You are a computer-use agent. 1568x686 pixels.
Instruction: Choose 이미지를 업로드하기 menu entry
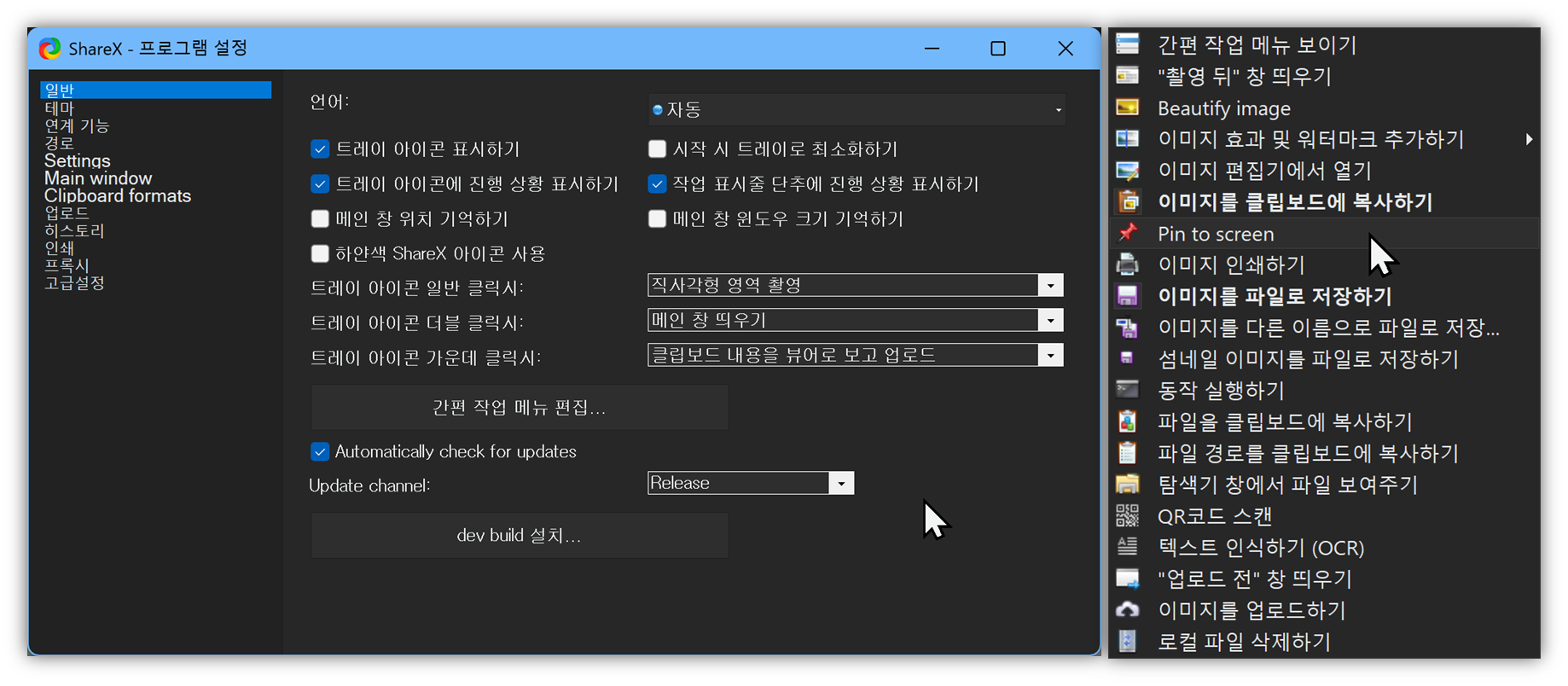[x=1324, y=610]
